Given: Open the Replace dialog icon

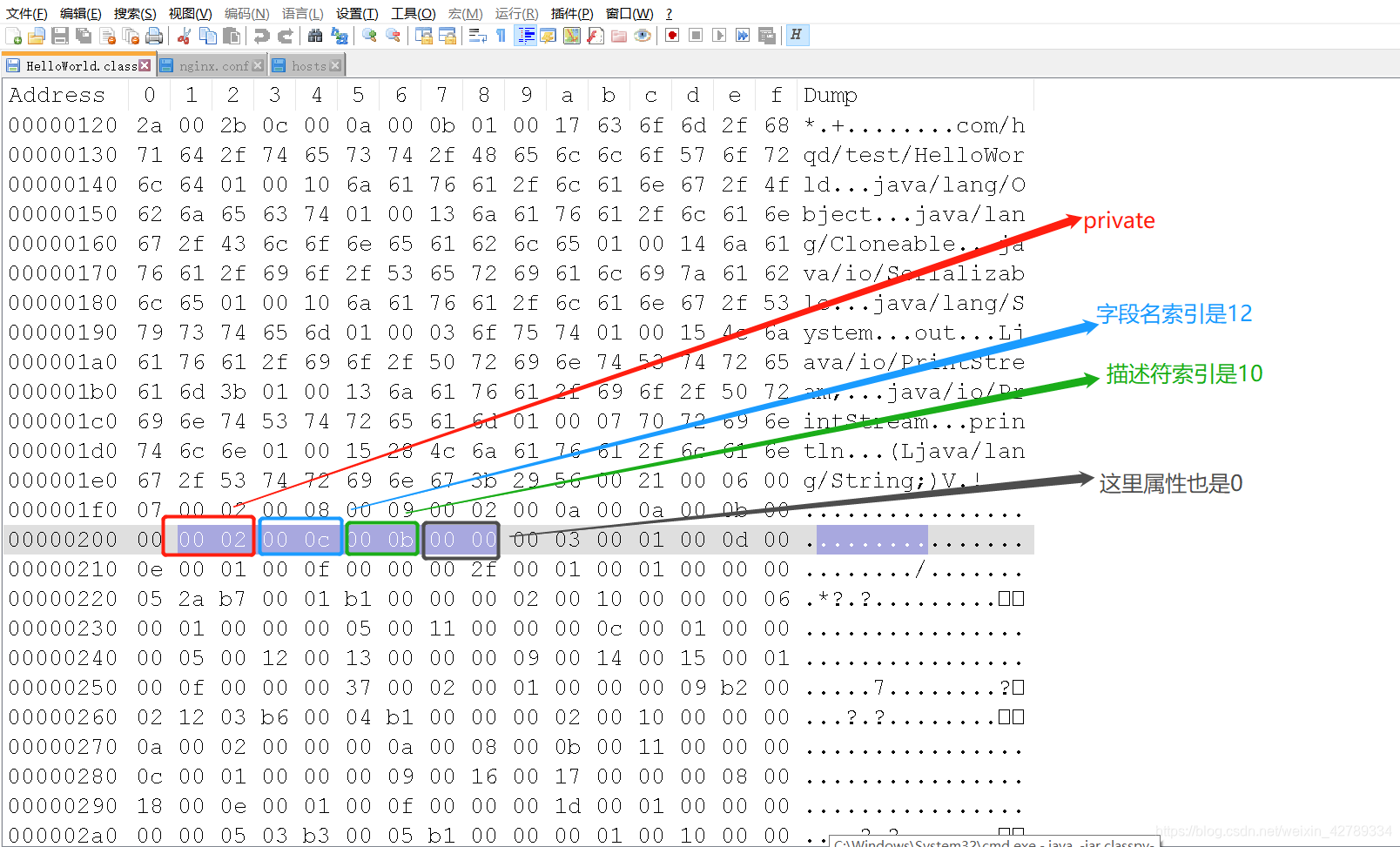Looking at the screenshot, I should point(340,36).
